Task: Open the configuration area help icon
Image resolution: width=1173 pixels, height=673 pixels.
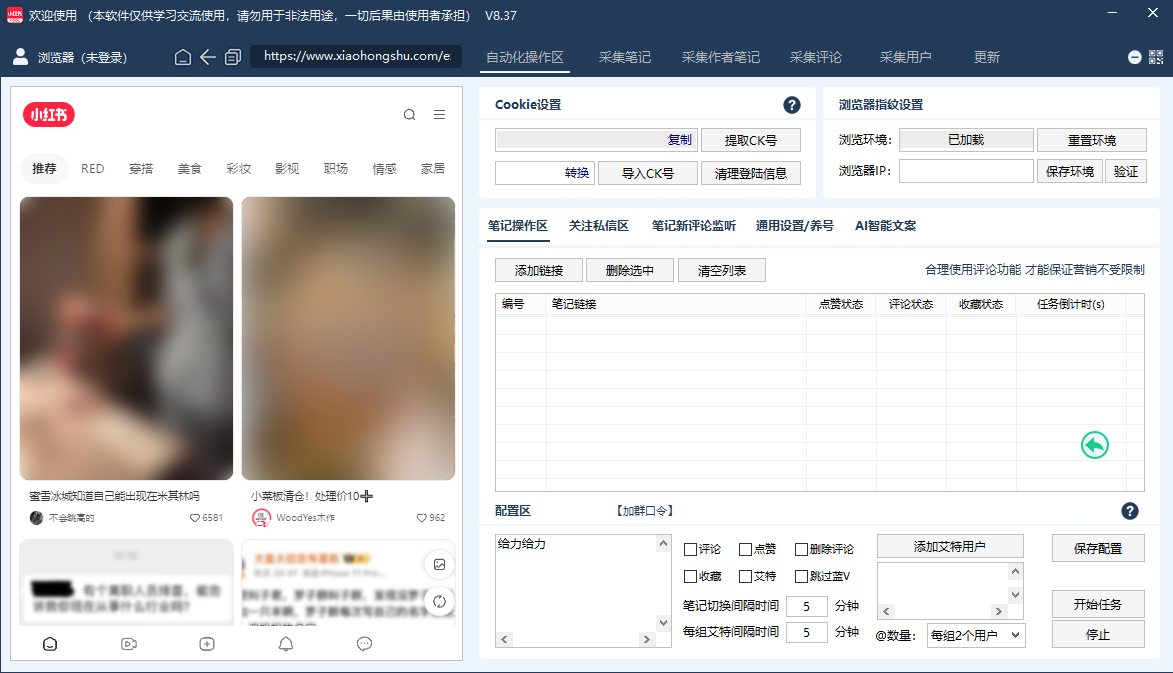Action: [1130, 511]
